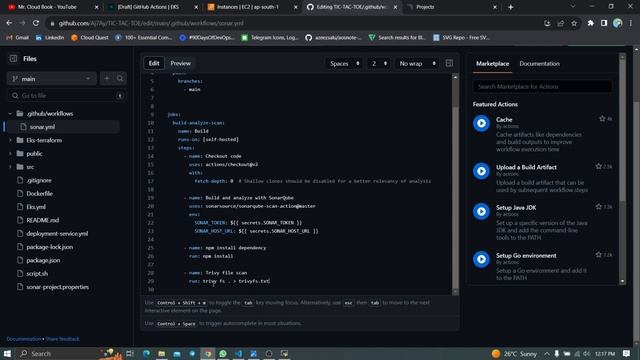Select the Documentation tab
640x360 pixels.
(x=540, y=64)
